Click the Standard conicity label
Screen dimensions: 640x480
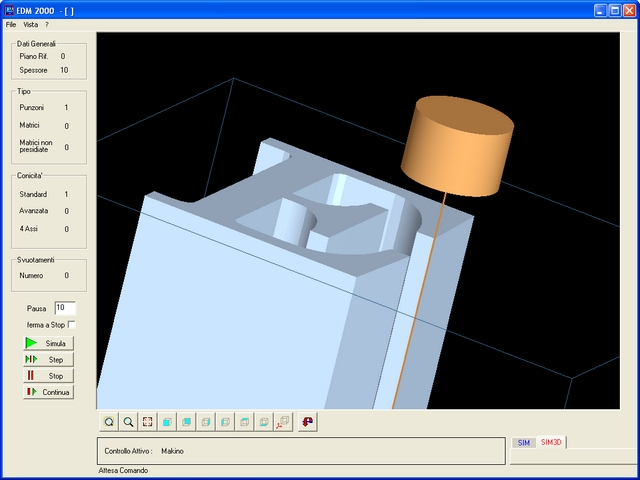click(33, 194)
